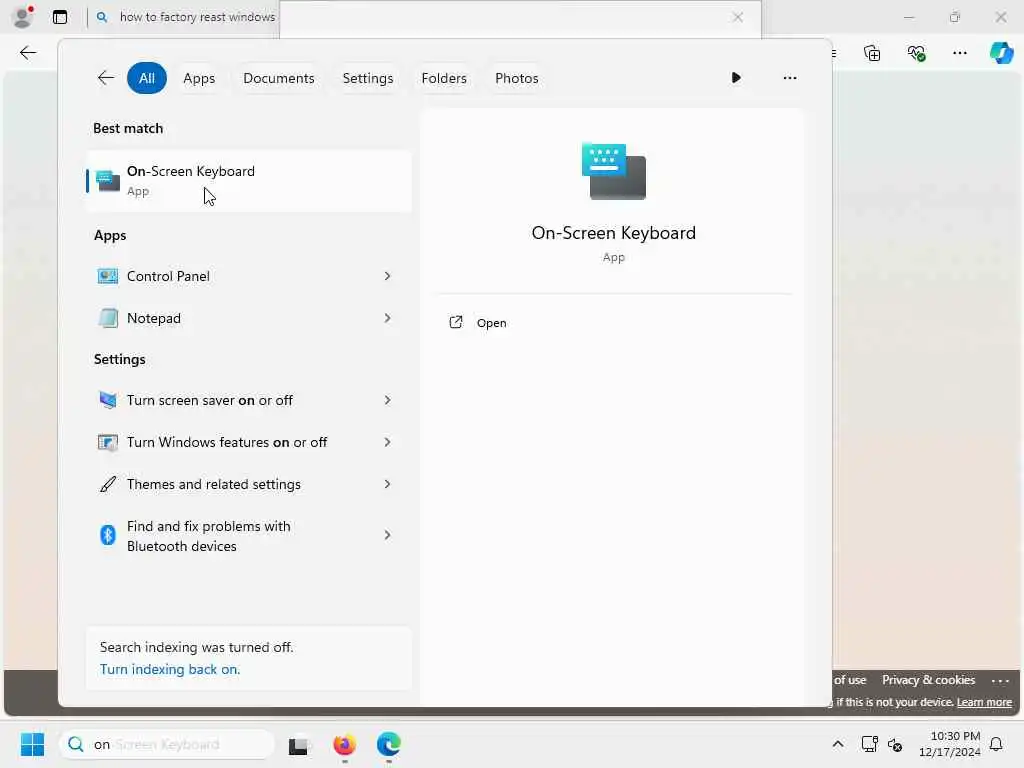Click Edge address bar search text
This screenshot has width=1024, height=768.
tap(197, 17)
